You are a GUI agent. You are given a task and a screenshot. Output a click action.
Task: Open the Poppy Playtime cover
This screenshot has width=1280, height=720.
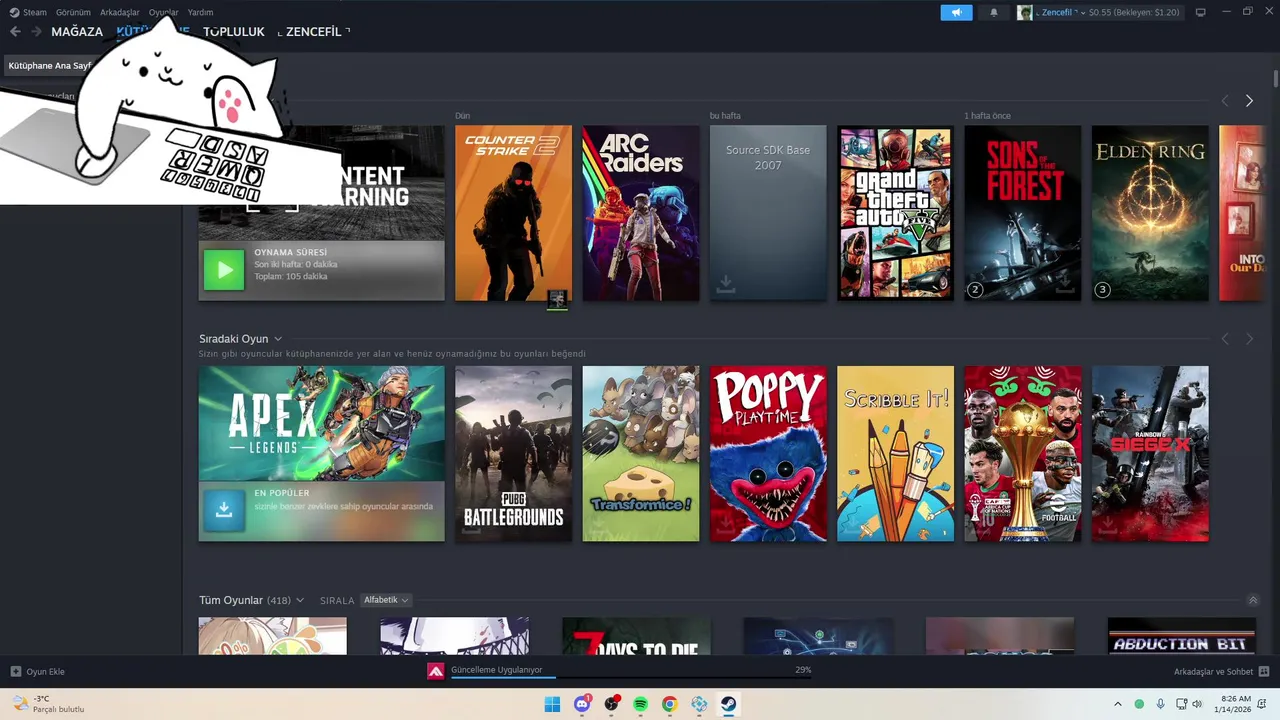(x=768, y=454)
